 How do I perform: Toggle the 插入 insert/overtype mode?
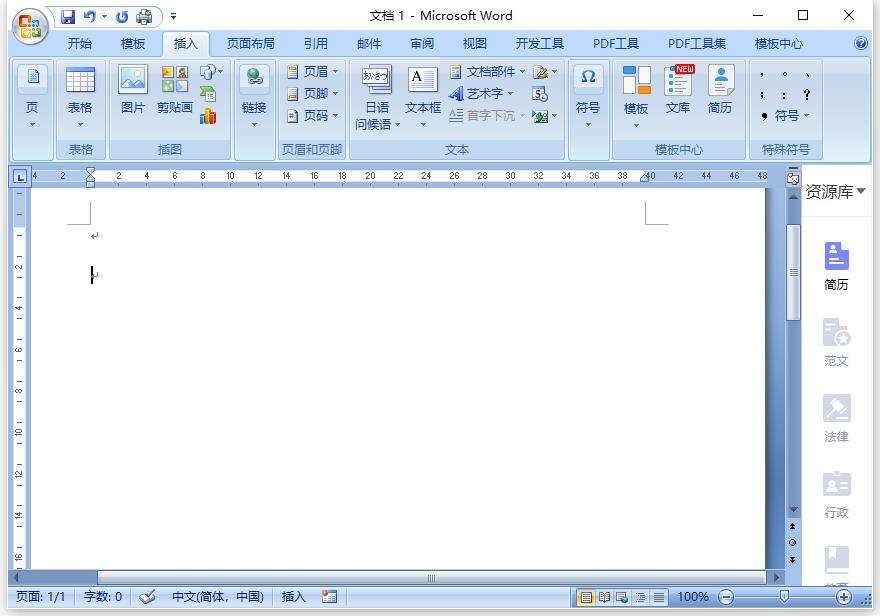point(293,596)
